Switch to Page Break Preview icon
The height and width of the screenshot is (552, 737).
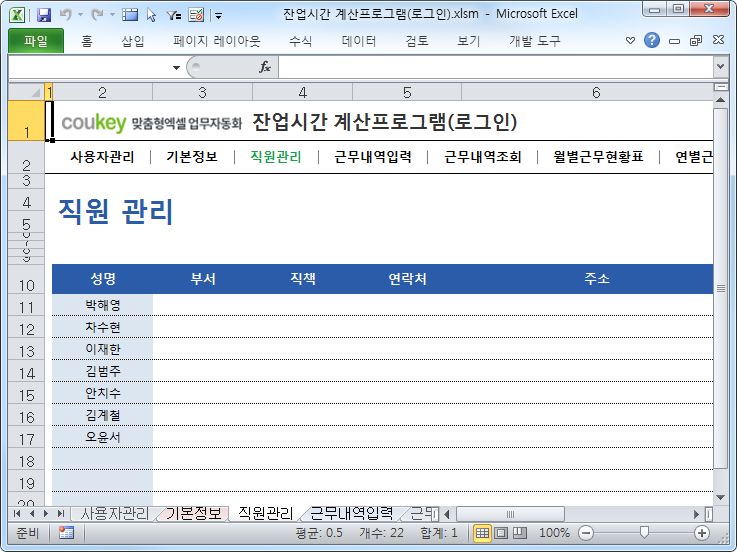click(x=519, y=533)
